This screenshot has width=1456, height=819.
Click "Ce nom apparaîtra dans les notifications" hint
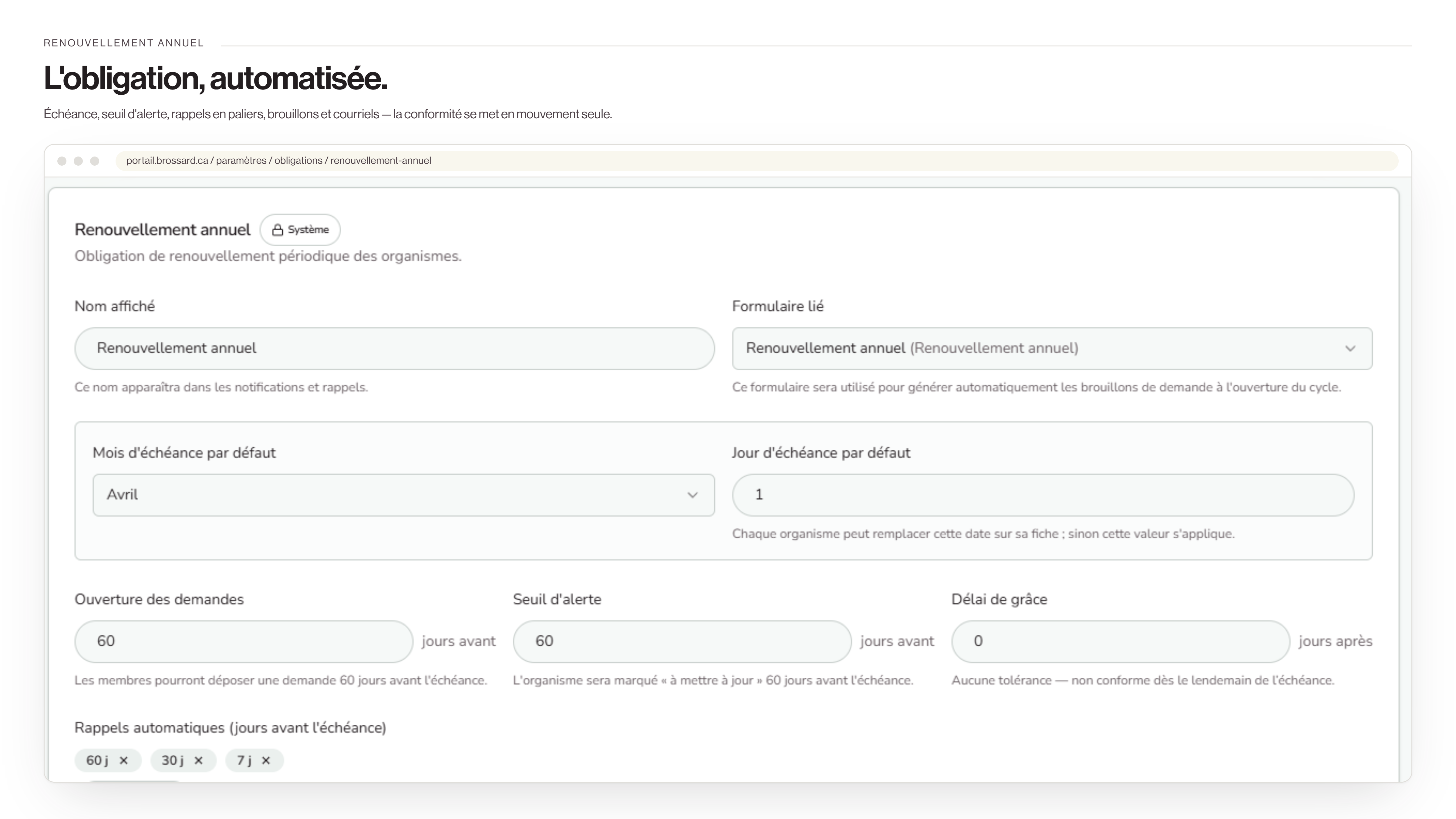pyautogui.click(x=221, y=387)
